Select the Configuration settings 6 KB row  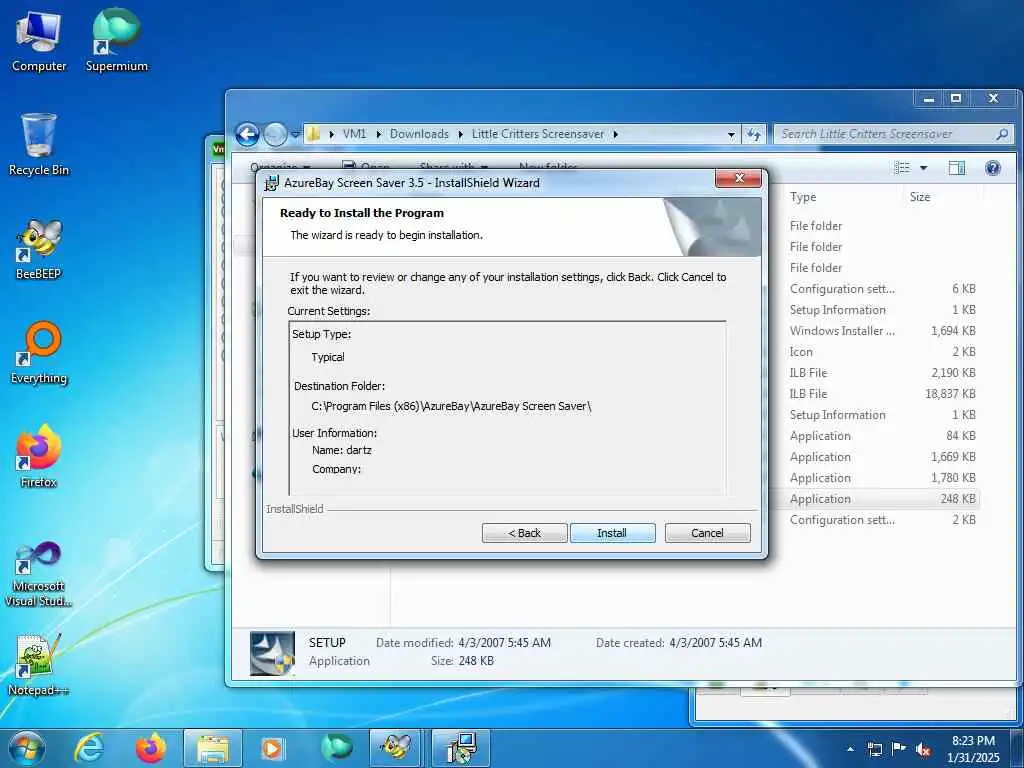pos(882,289)
